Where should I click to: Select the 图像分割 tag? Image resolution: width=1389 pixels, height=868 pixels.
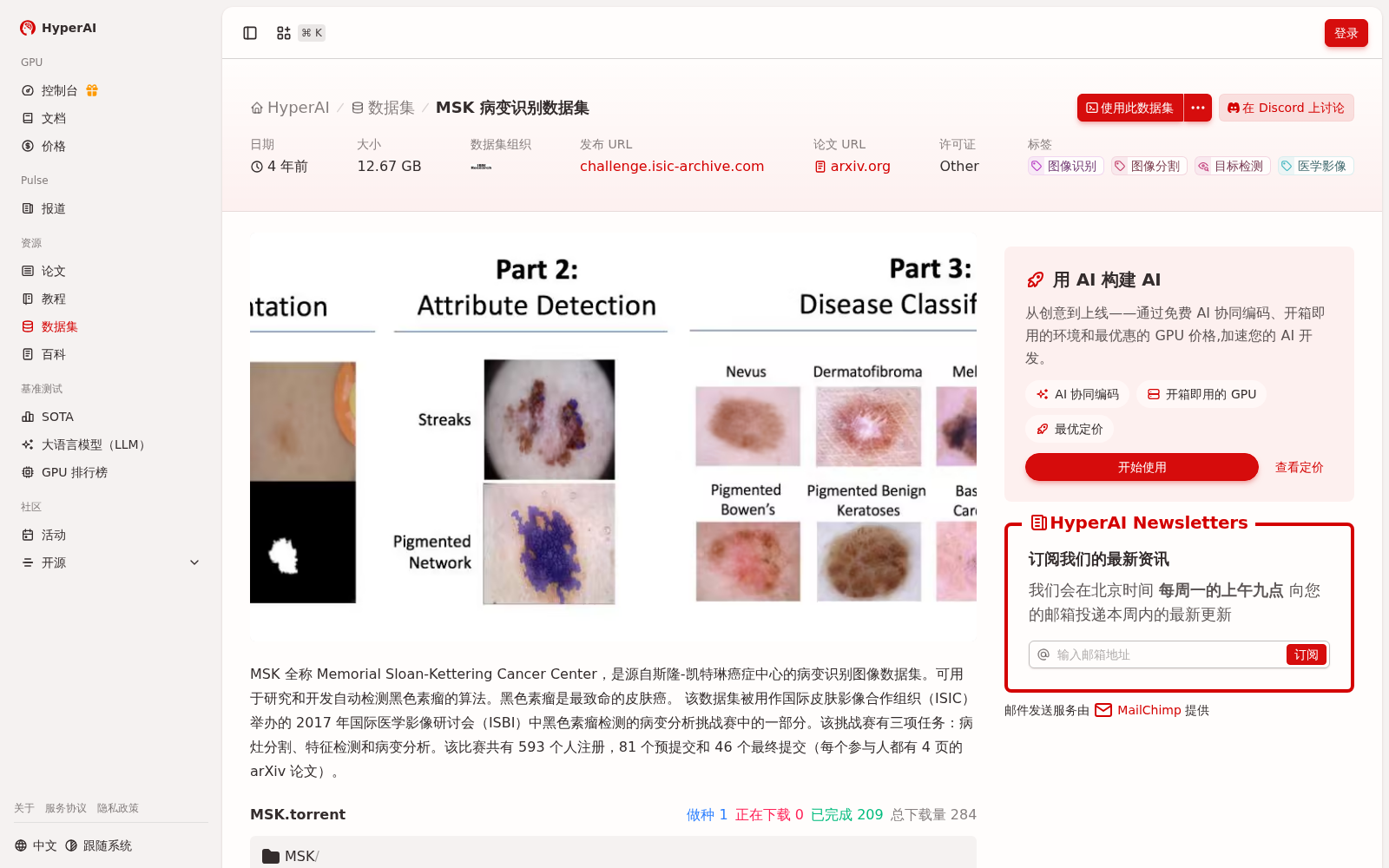1149,166
